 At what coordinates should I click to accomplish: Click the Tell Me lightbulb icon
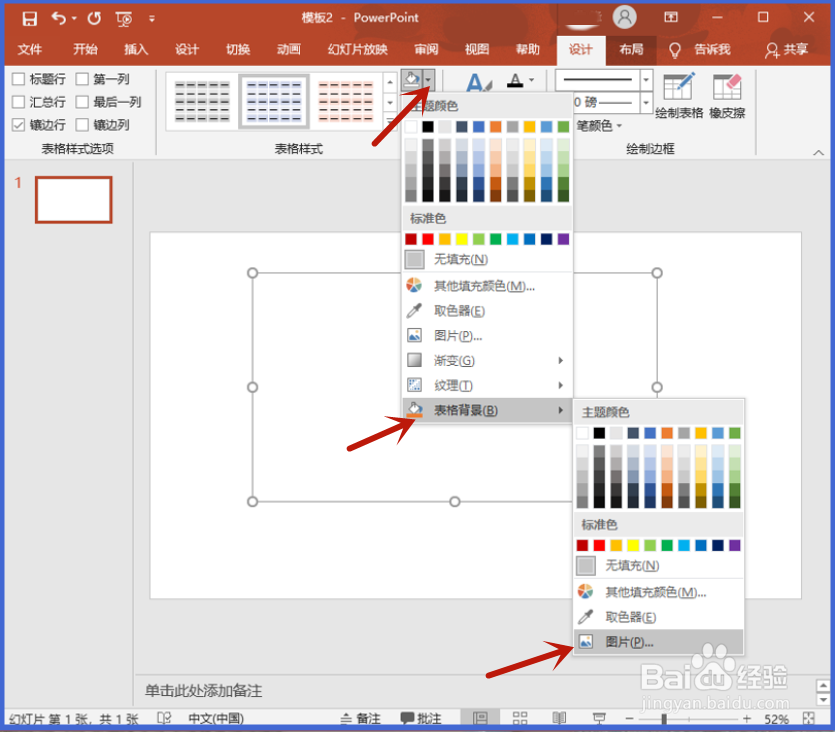click(x=675, y=51)
